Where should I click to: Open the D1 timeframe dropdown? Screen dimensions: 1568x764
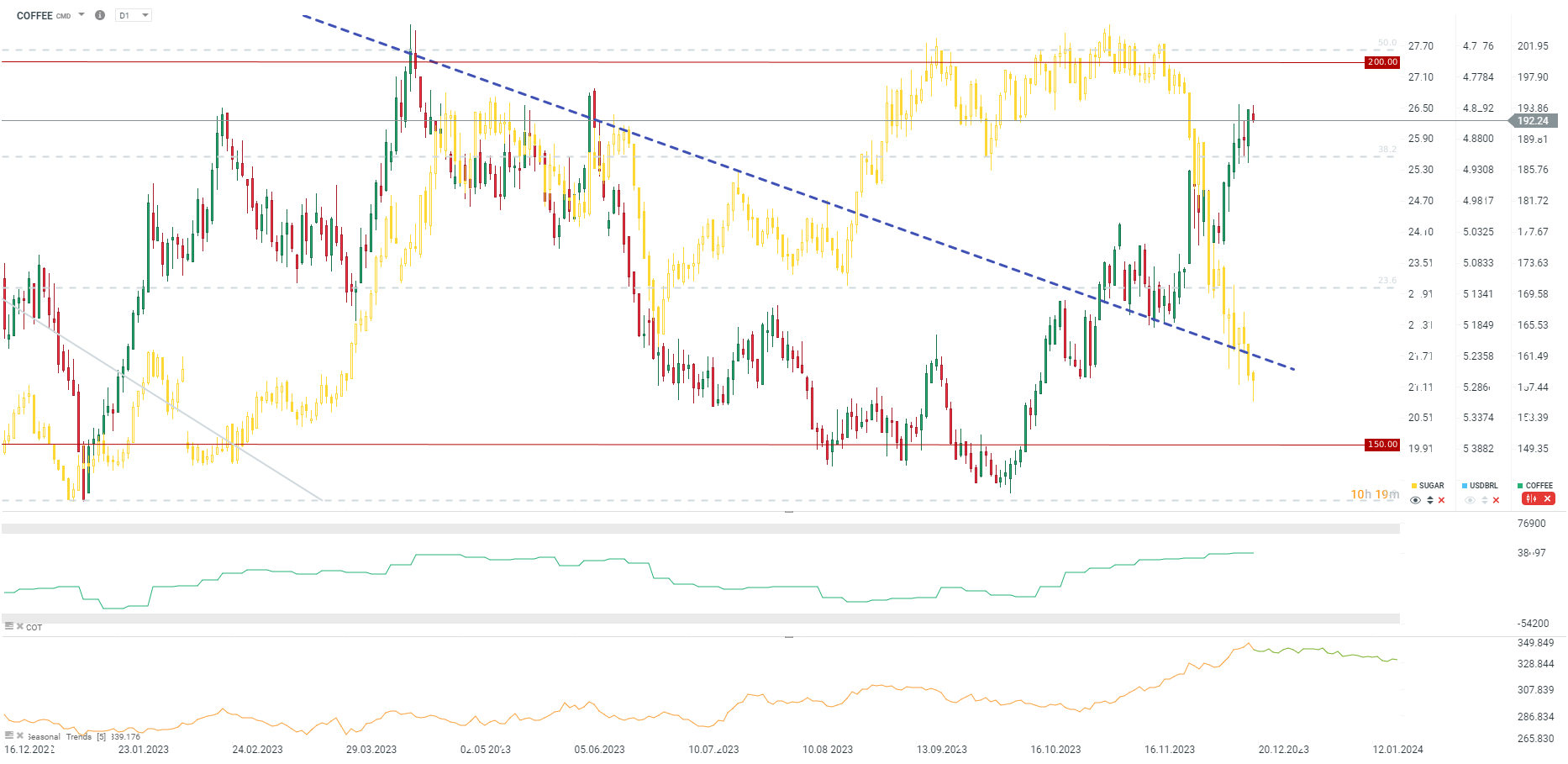click(x=134, y=15)
